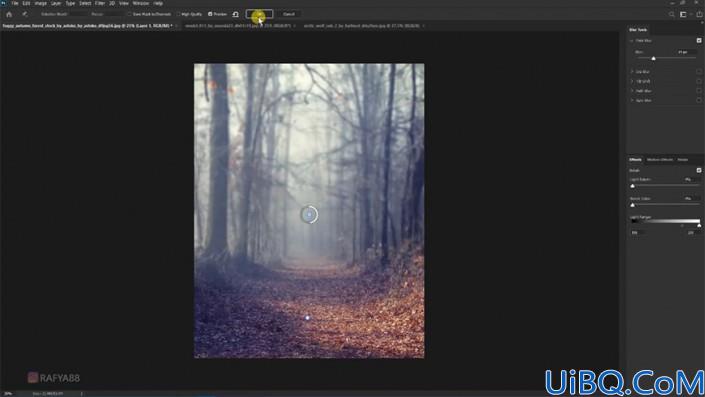Select the lower blur pin on the leaf path
705x397 pixels.
pos(308,318)
